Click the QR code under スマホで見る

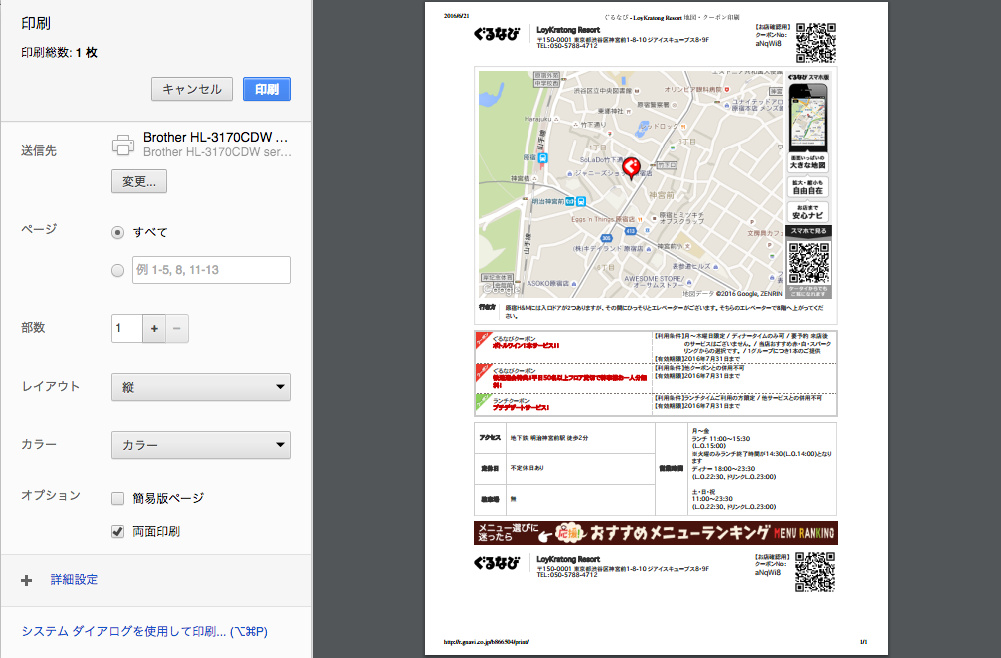[x=808, y=262]
